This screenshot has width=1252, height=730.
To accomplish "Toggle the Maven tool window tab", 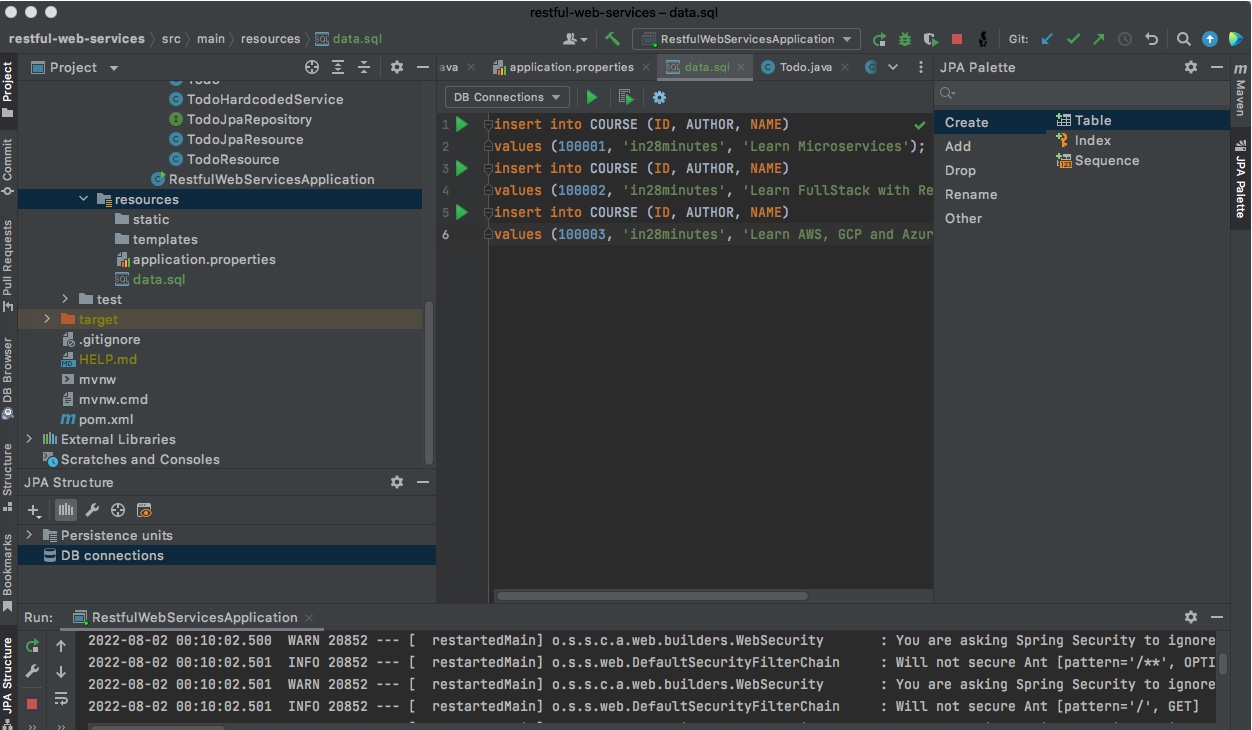I will (x=1240, y=91).
